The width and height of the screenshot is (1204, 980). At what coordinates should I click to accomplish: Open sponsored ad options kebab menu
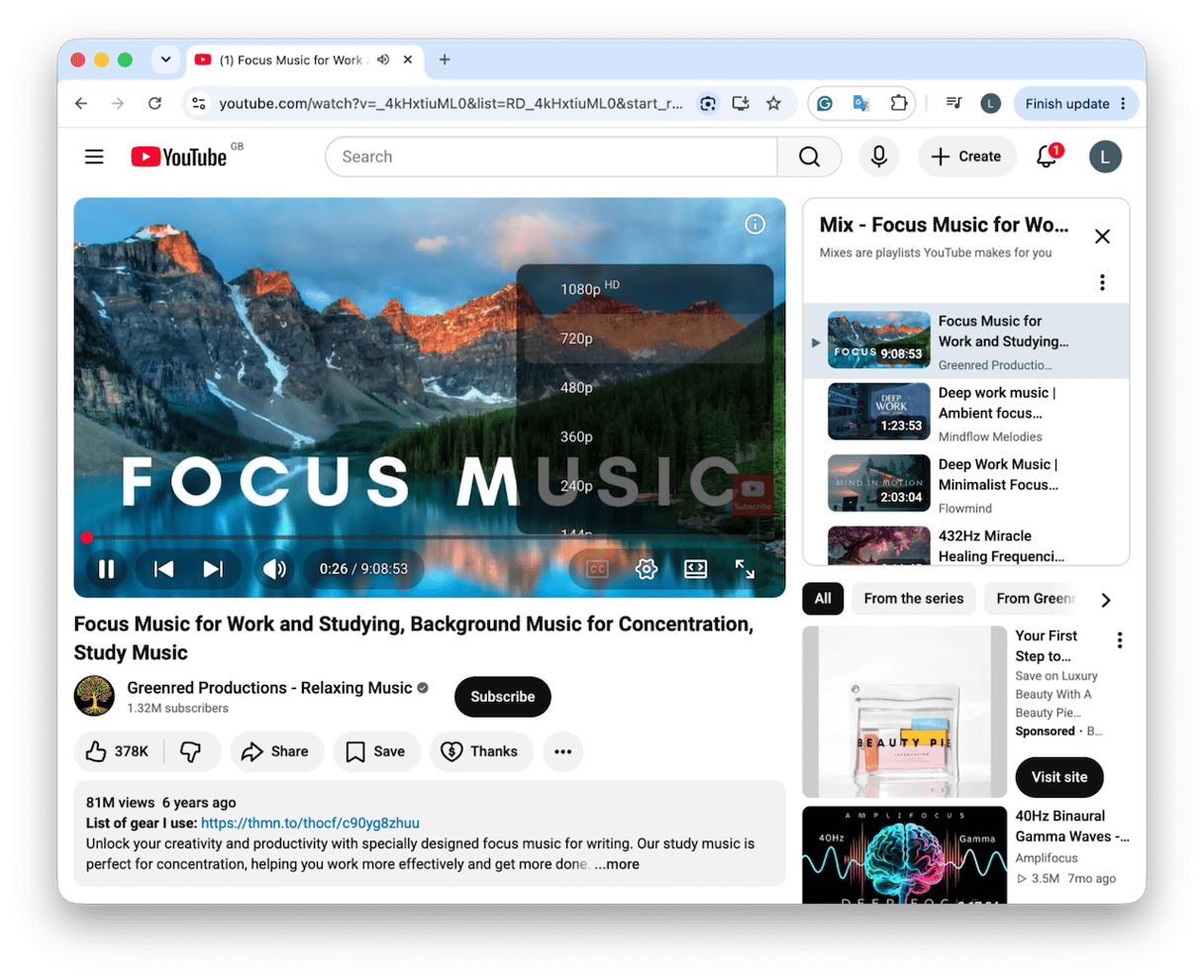1120,640
